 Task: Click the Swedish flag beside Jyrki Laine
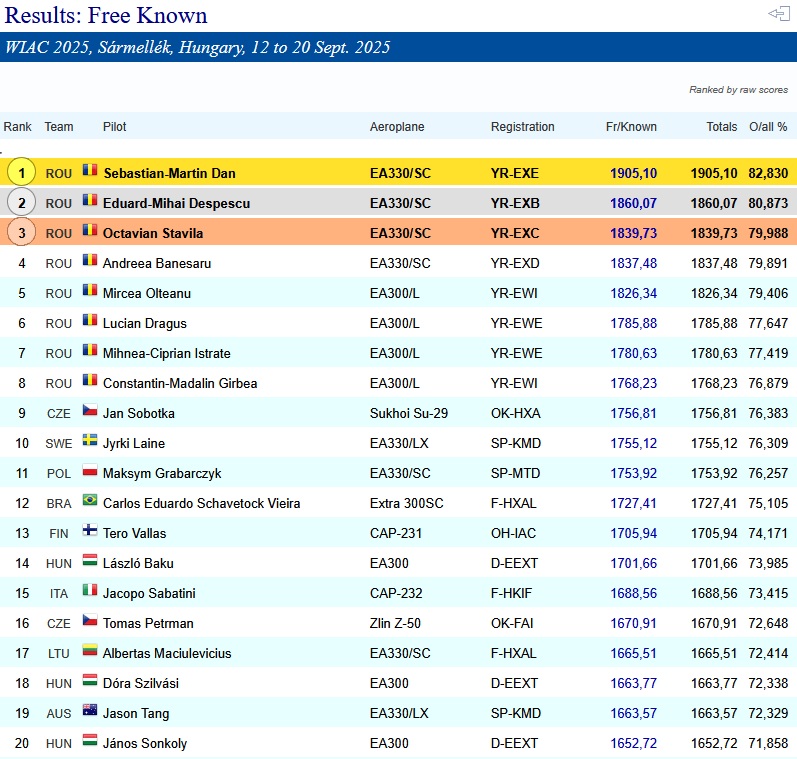[90, 440]
